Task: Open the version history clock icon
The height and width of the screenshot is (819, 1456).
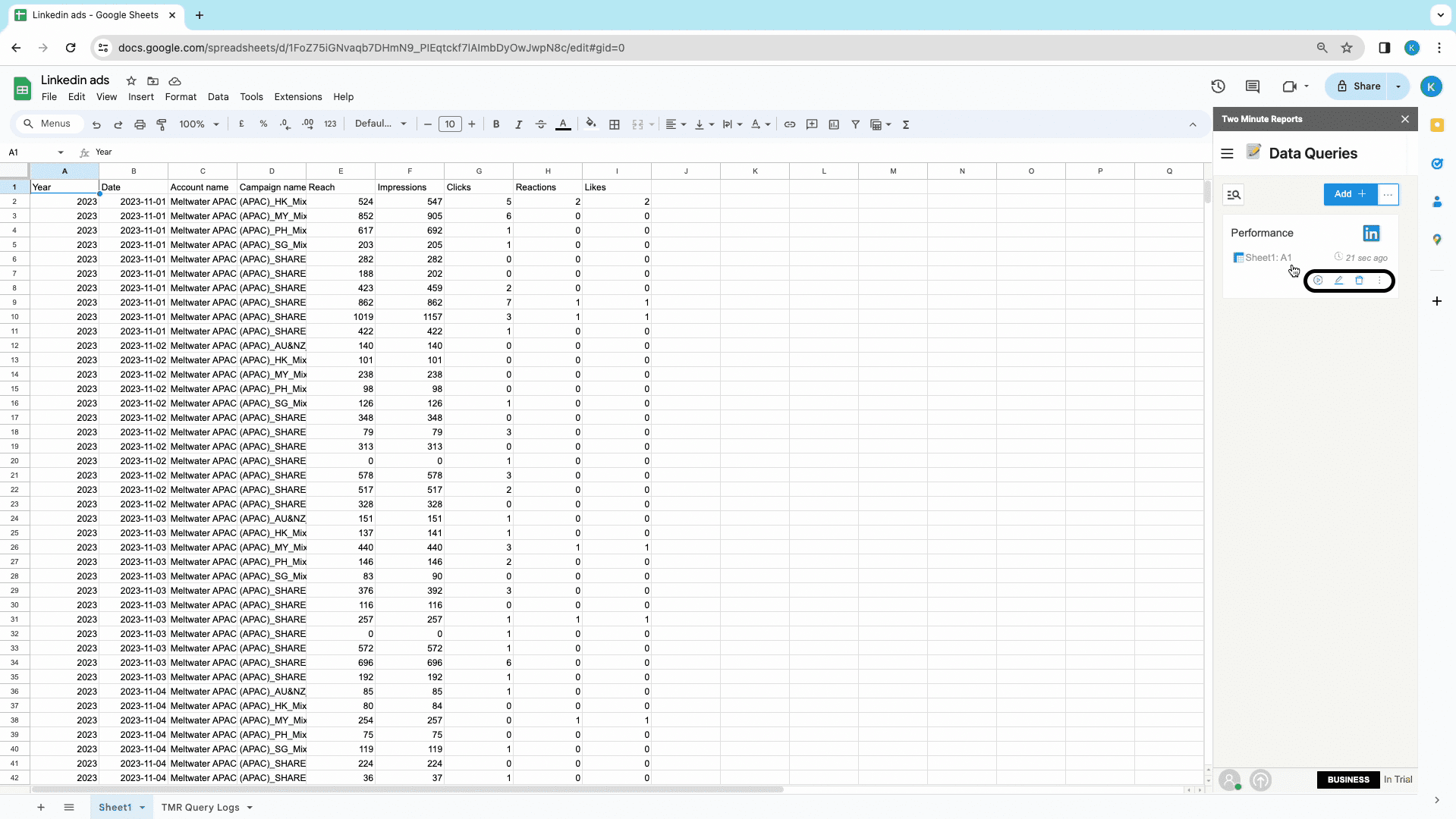Action: point(1219,86)
